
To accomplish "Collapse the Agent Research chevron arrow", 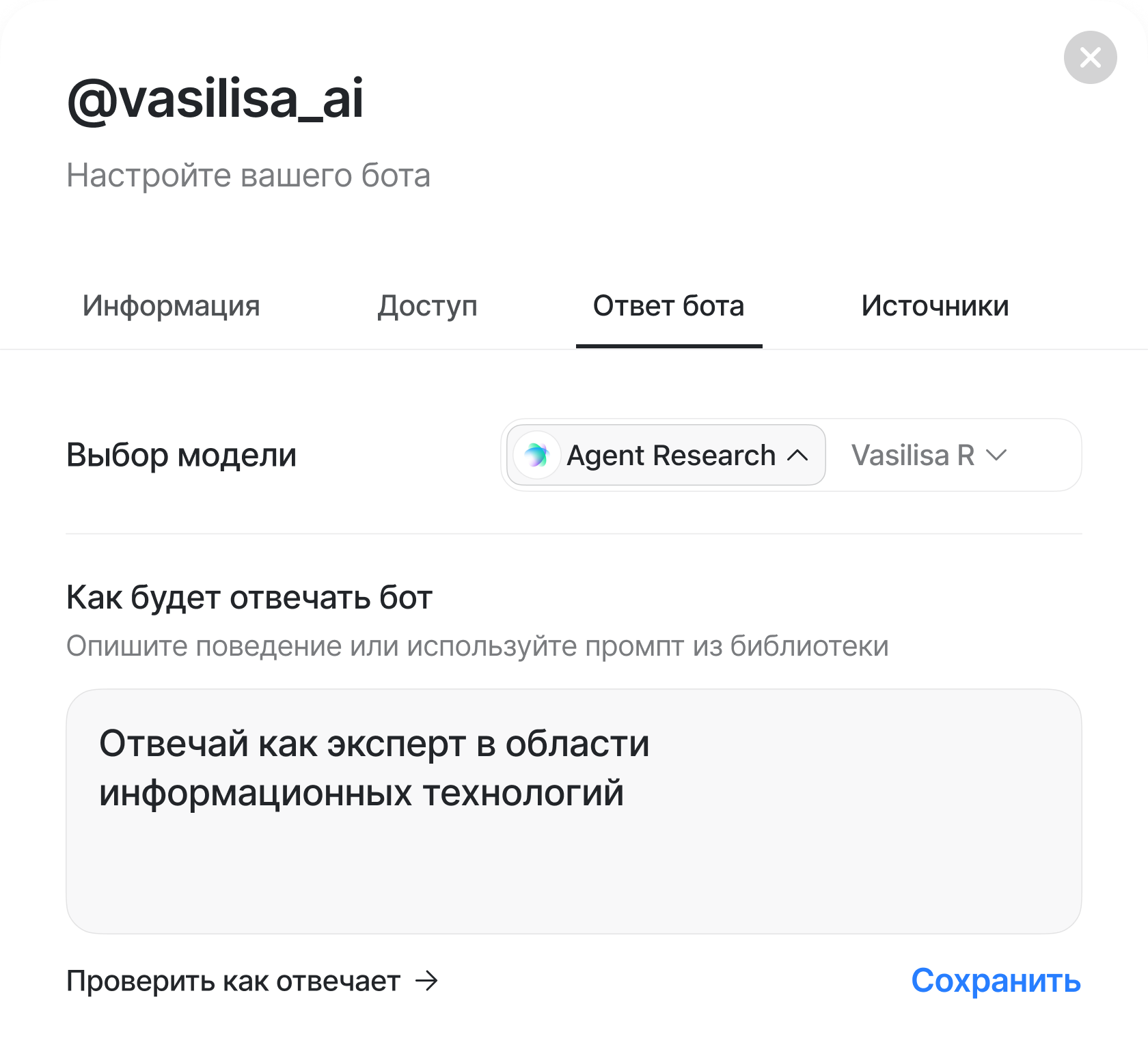I will click(x=797, y=456).
